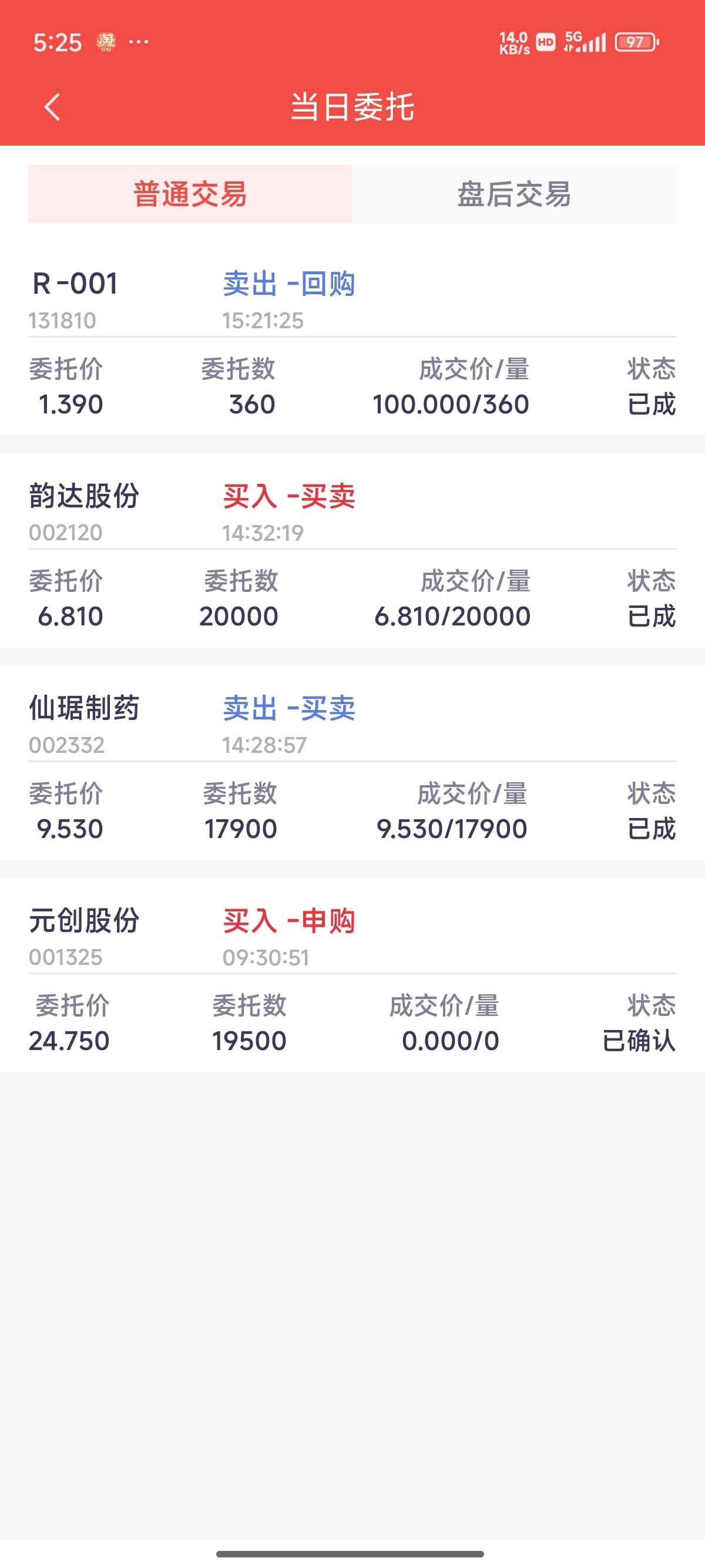Image resolution: width=705 pixels, height=1568 pixels.
Task: Open the 韵达股份 order entry
Action: (x=85, y=496)
